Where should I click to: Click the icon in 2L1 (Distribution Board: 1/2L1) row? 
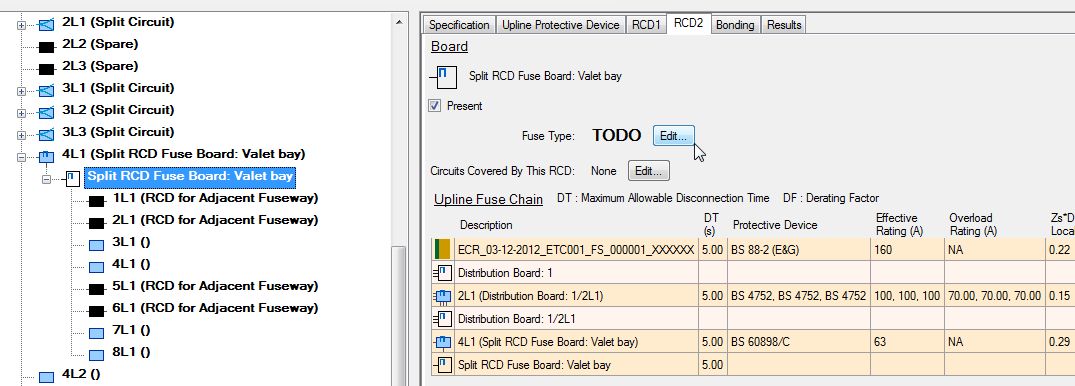tap(444, 296)
